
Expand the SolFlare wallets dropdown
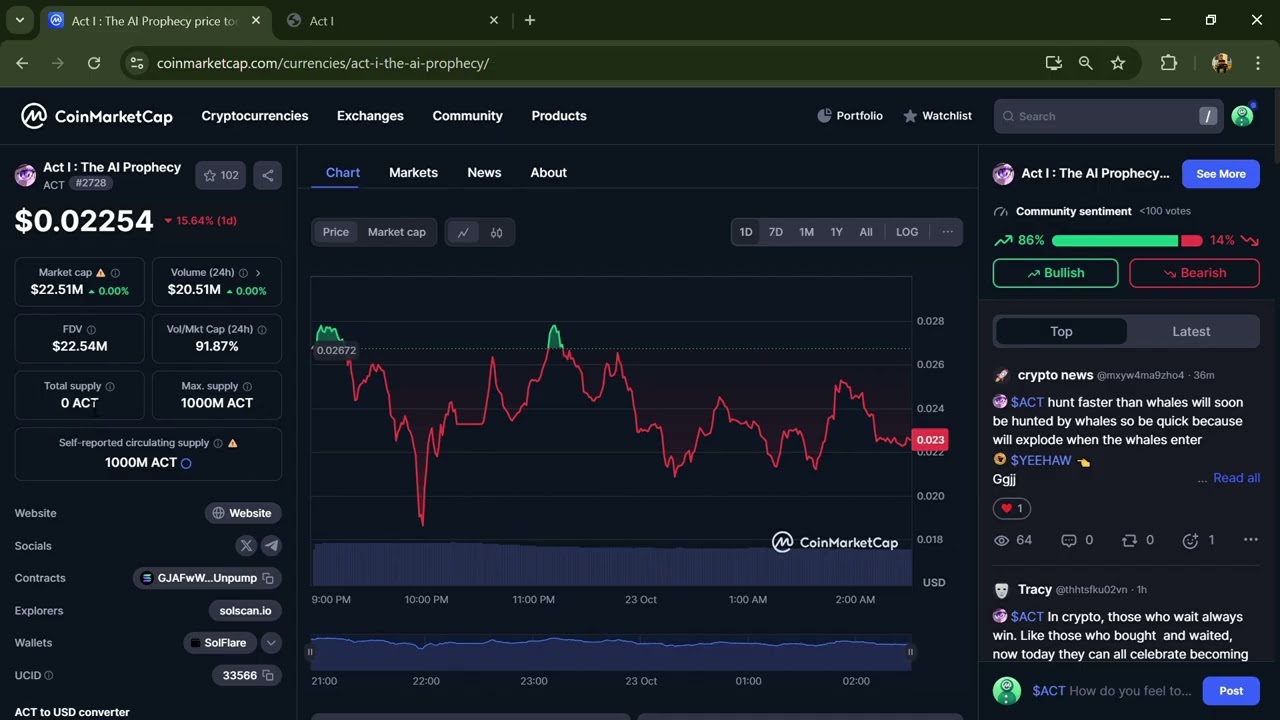(271, 643)
